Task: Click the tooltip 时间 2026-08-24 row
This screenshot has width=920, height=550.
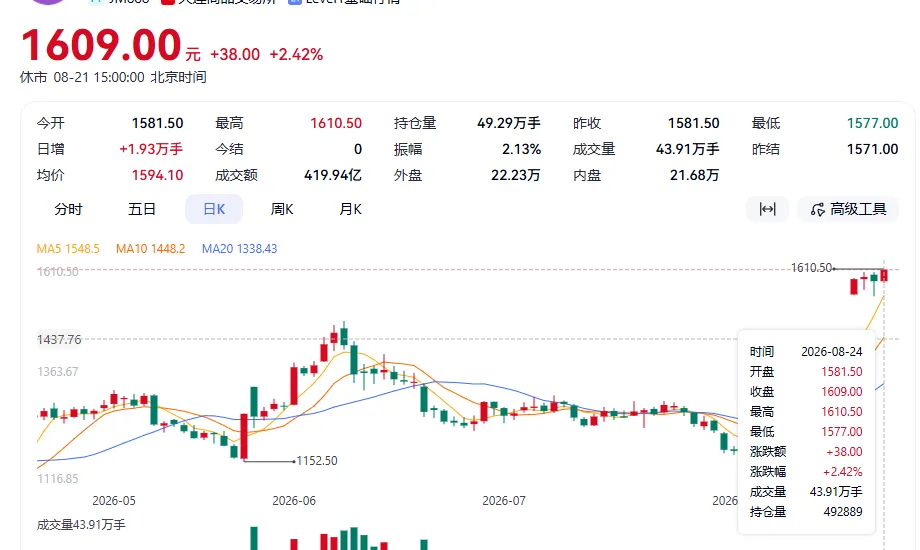Action: tap(806, 352)
